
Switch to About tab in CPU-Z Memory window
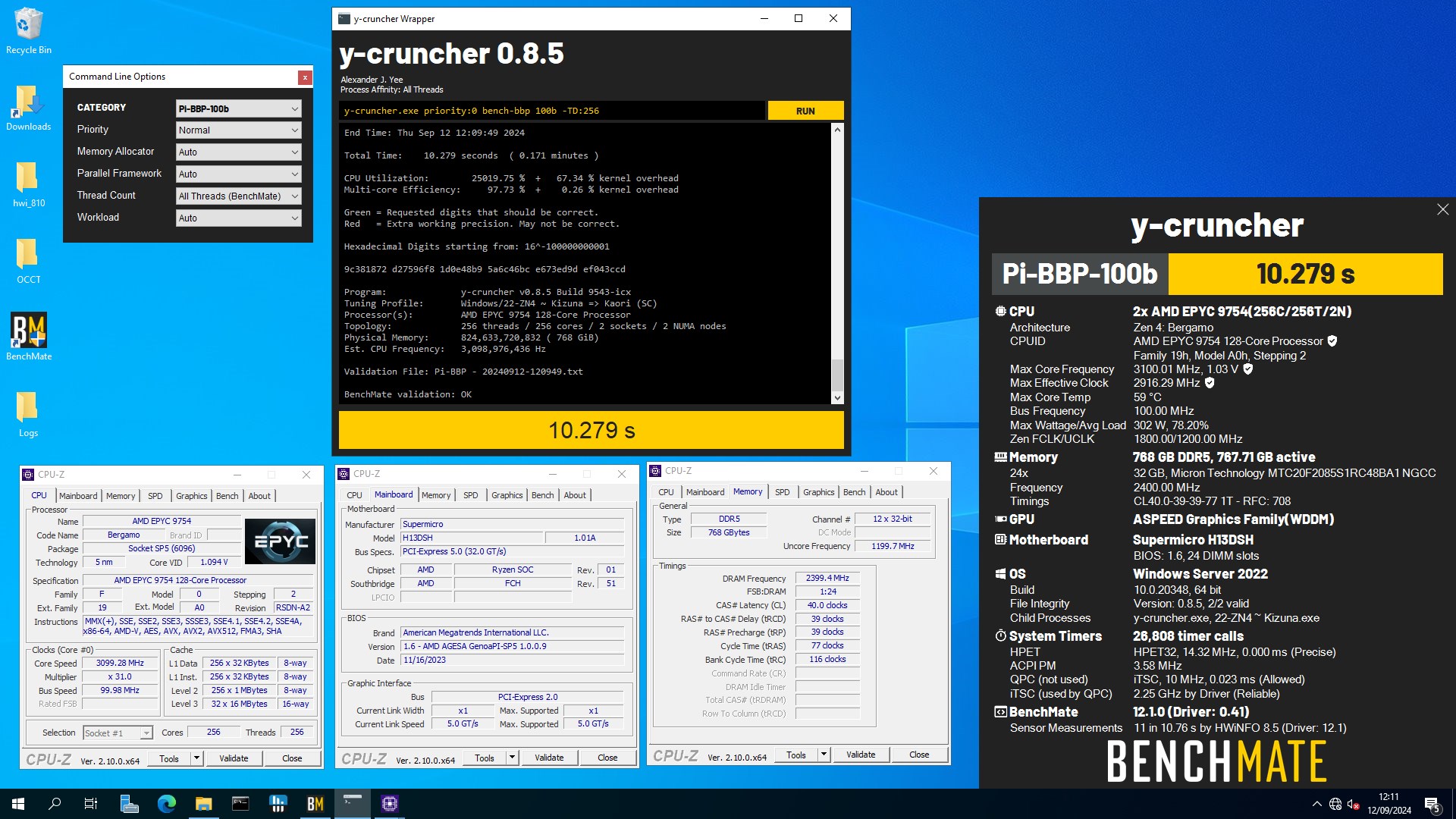coord(886,492)
